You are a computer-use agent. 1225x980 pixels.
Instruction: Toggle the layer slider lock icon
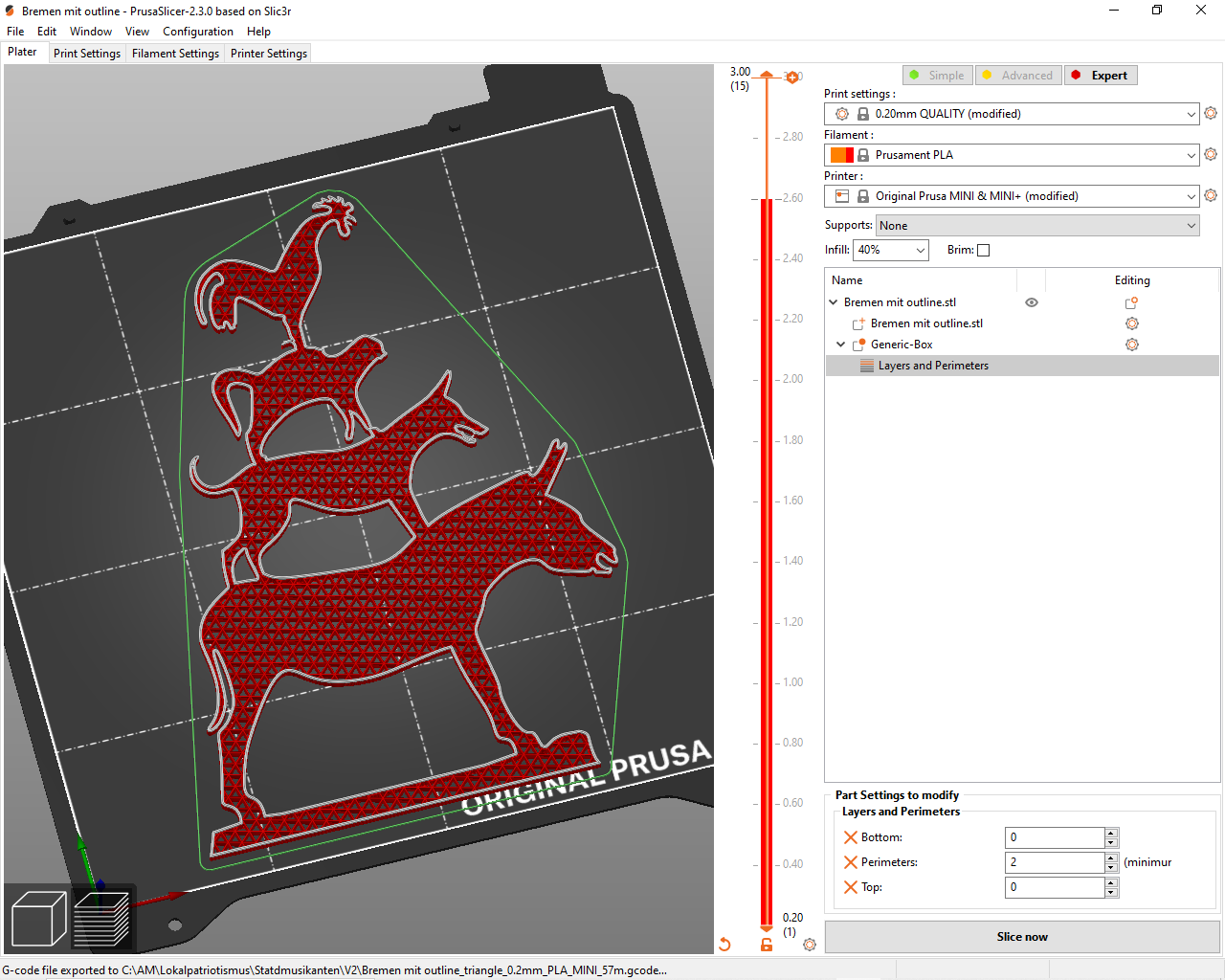pos(767,945)
